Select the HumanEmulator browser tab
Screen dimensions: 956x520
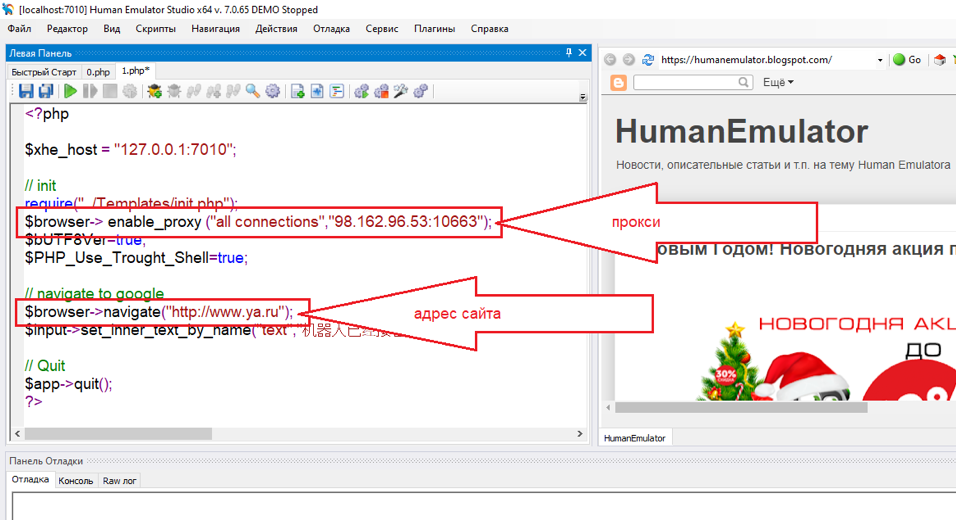coord(635,438)
